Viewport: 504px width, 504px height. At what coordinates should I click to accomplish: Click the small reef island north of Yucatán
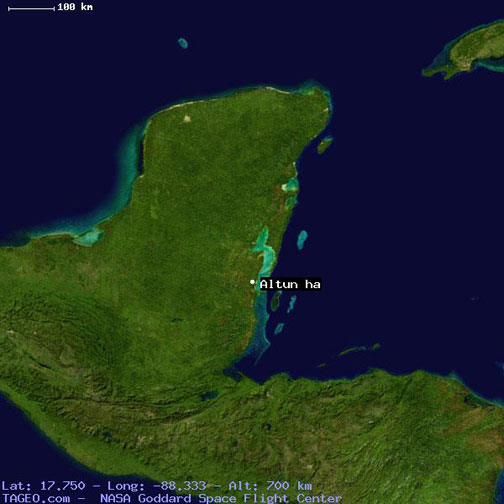pos(183,43)
